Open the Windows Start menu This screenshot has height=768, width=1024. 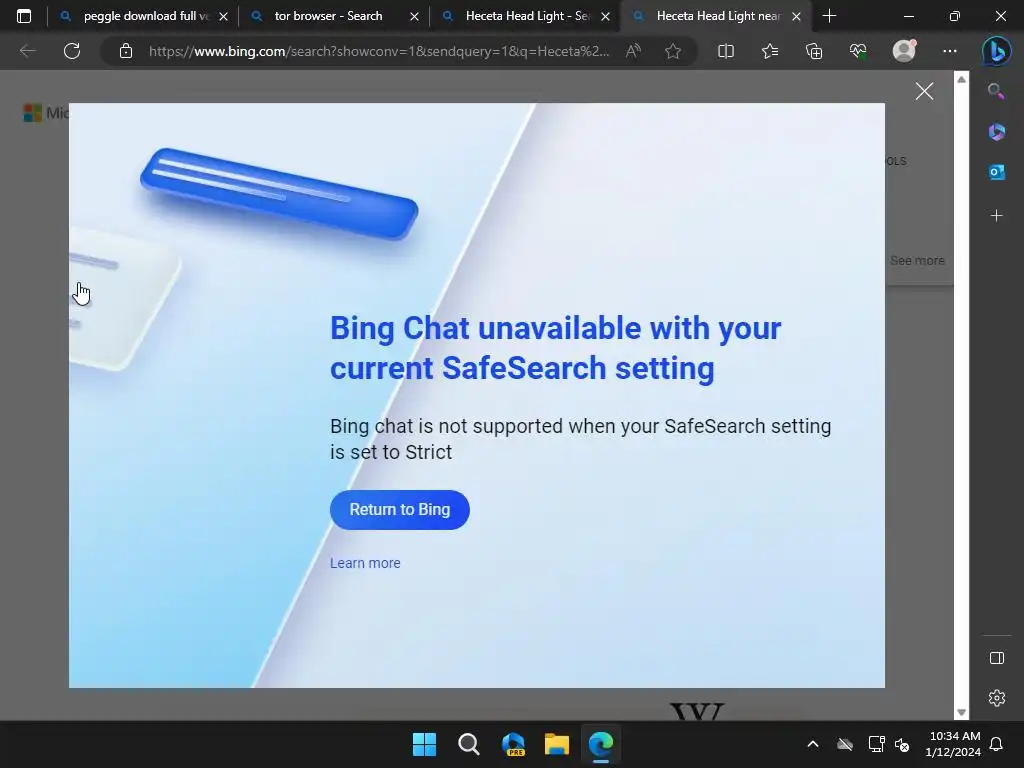click(x=424, y=744)
